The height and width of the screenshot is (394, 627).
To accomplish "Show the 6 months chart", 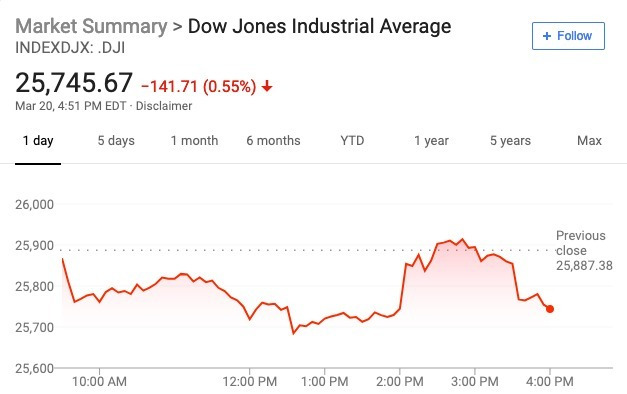I will 273,141.
